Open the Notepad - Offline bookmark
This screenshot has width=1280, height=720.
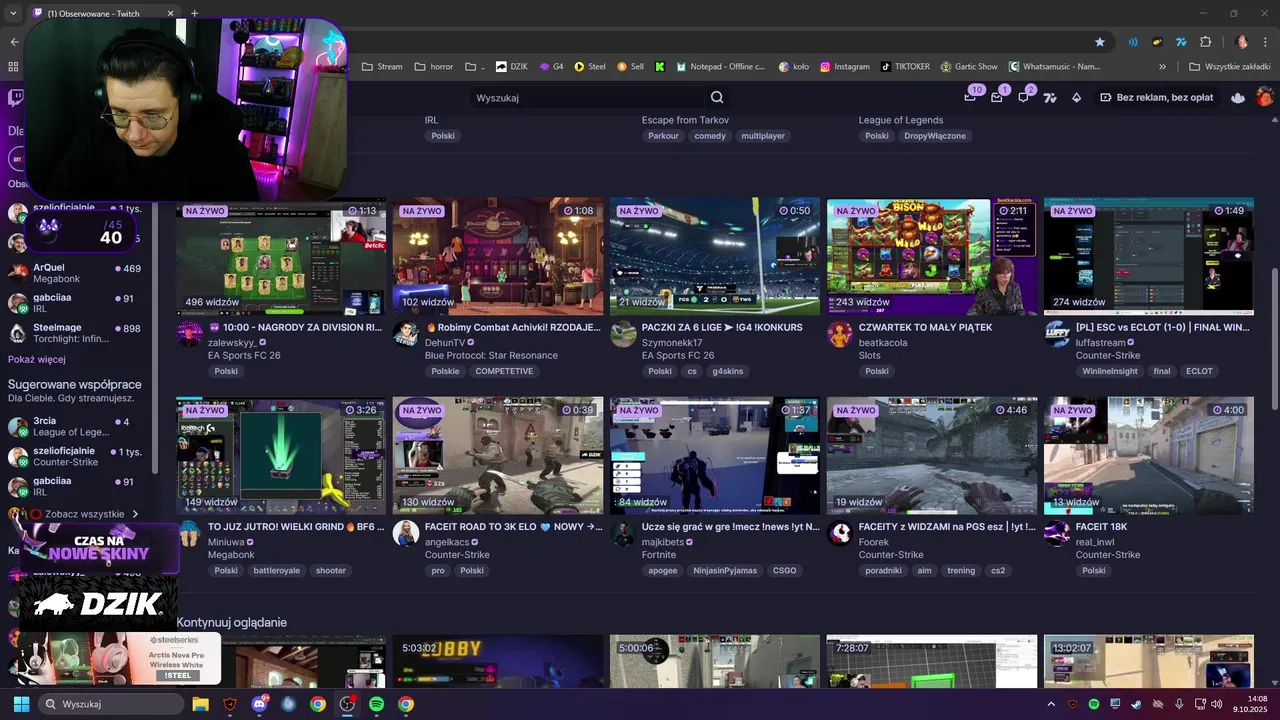click(x=720, y=67)
